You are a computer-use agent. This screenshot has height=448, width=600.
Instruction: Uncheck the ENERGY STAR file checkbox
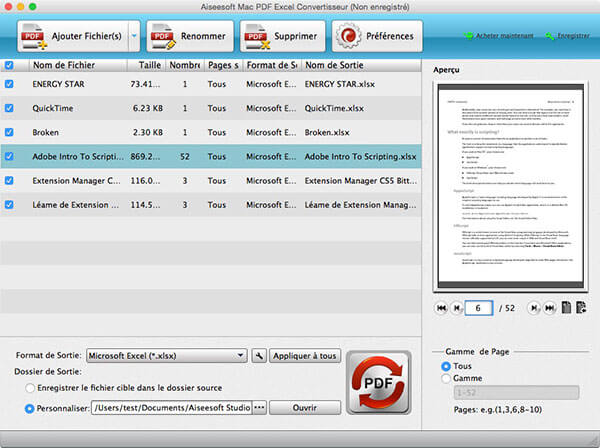[x=9, y=84]
